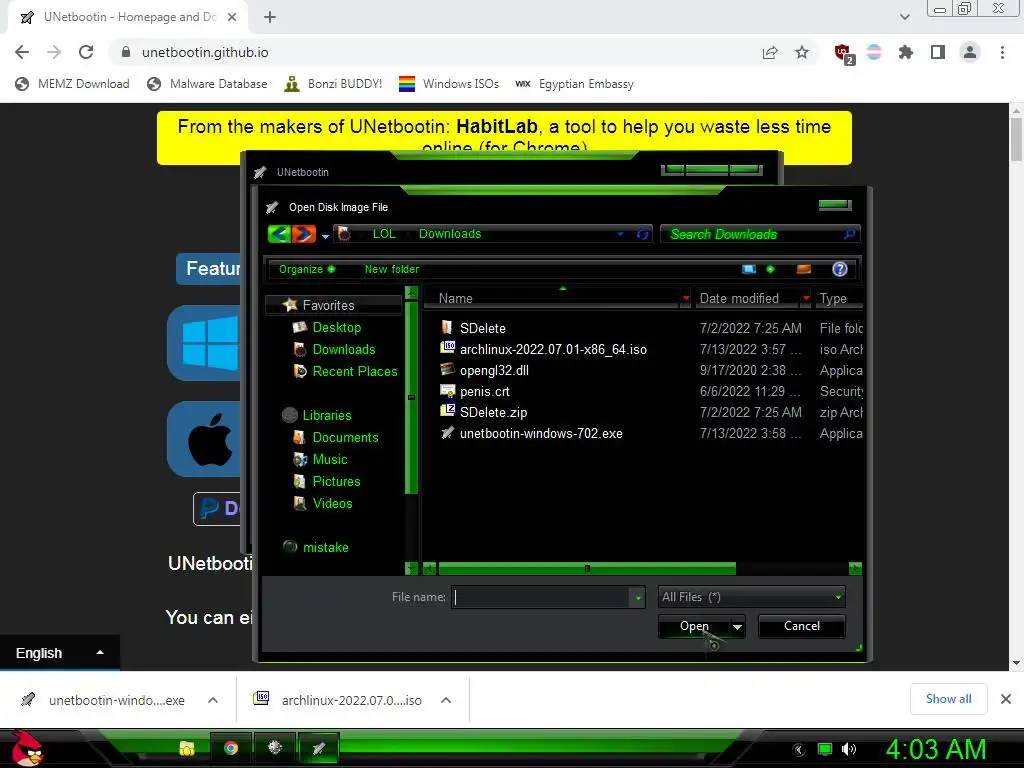Click the green Back arrow in file dialog
This screenshot has width=1024, height=768.
280,234
